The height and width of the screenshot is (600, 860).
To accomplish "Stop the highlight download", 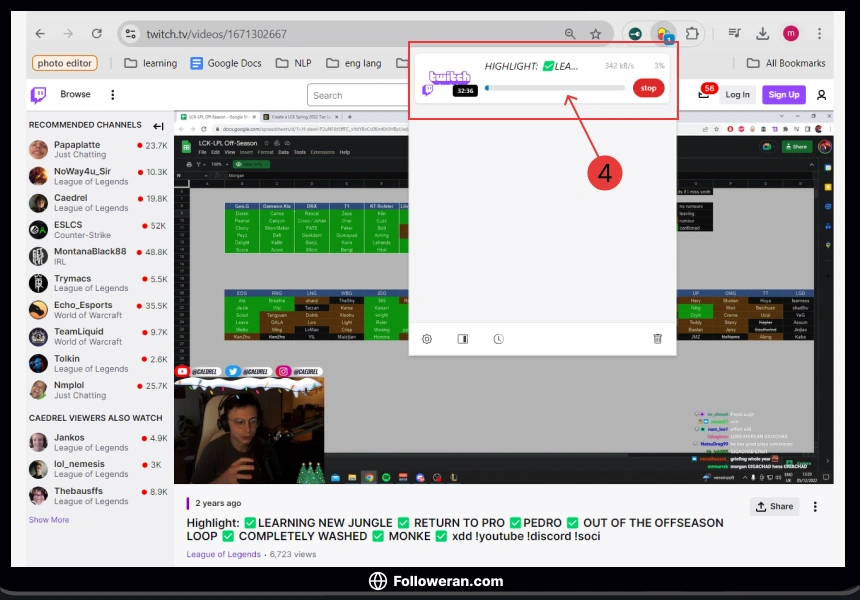I will click(x=648, y=88).
